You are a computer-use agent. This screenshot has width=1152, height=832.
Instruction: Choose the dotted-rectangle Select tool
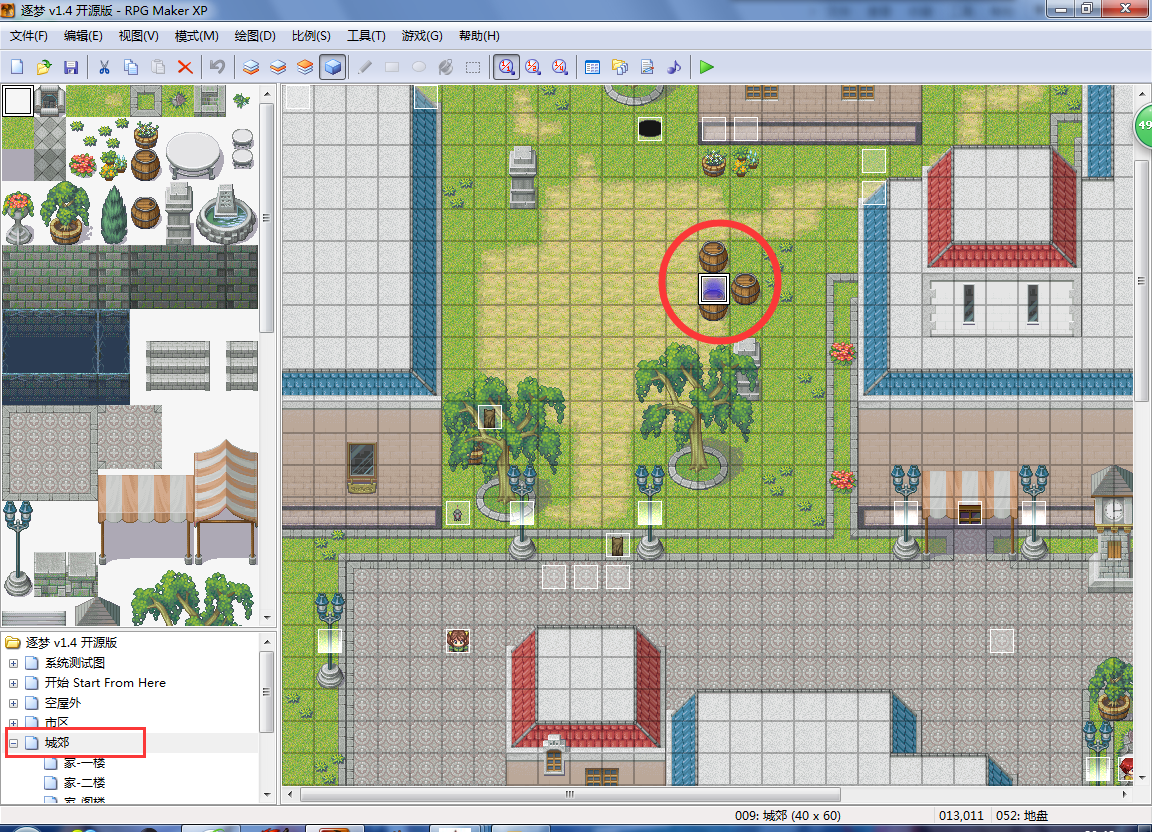click(x=473, y=68)
